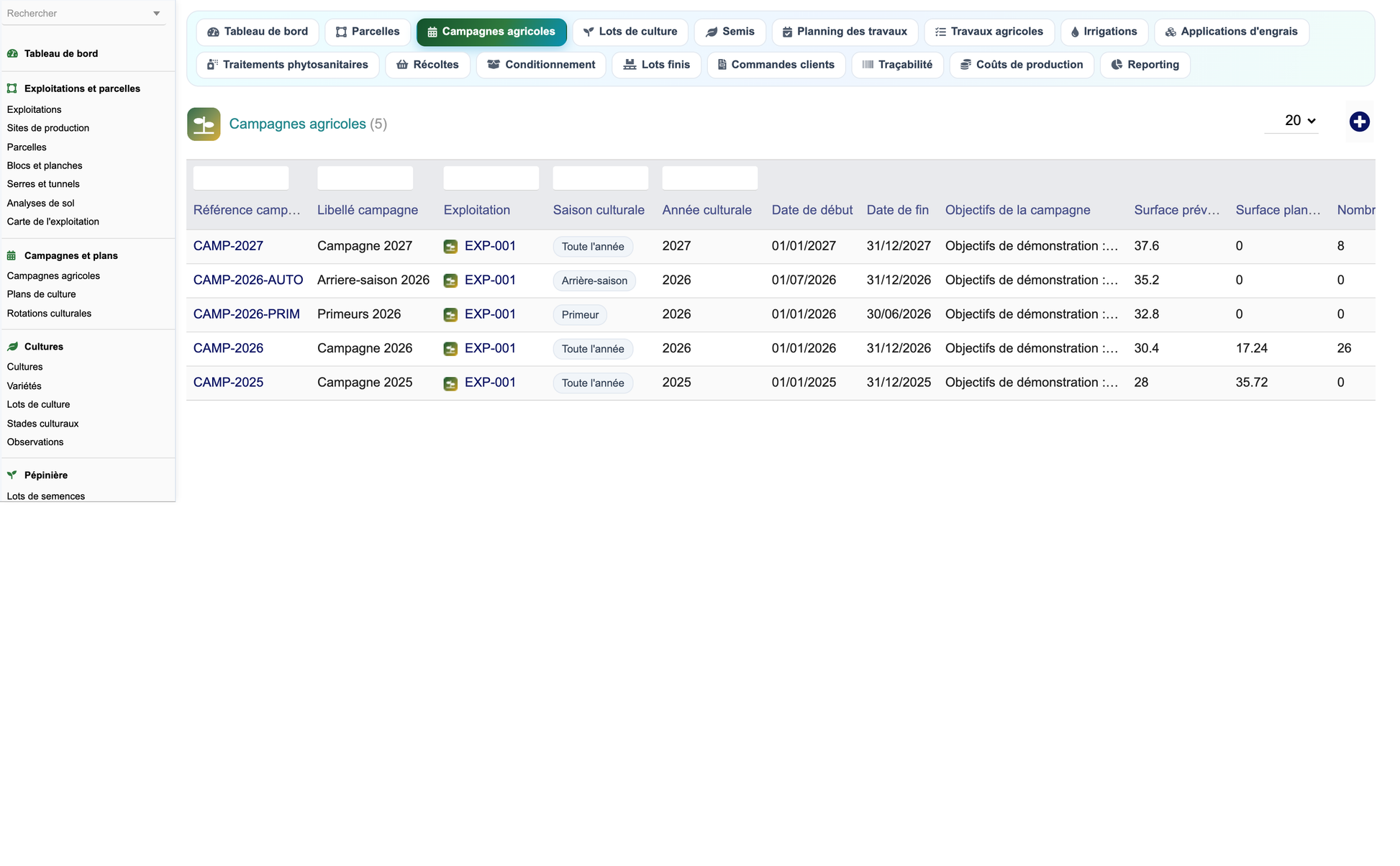Go to the Reporting tab
Viewport: 1400px width, 866px height.
coord(1145,65)
